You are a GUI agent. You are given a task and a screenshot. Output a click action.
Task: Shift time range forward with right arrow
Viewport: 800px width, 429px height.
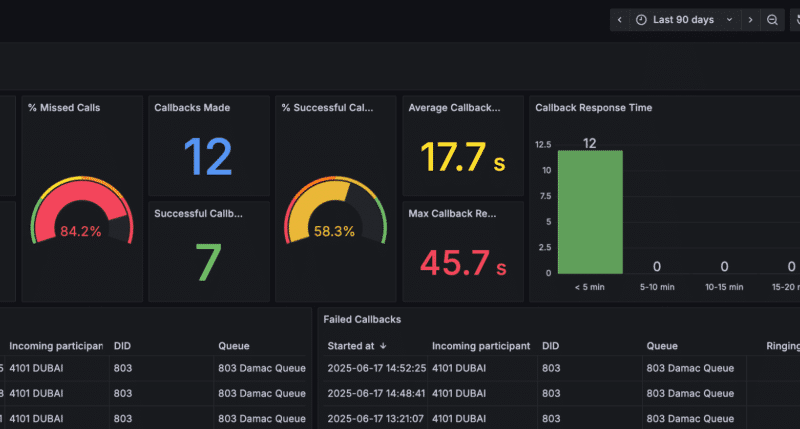pyautogui.click(x=750, y=20)
